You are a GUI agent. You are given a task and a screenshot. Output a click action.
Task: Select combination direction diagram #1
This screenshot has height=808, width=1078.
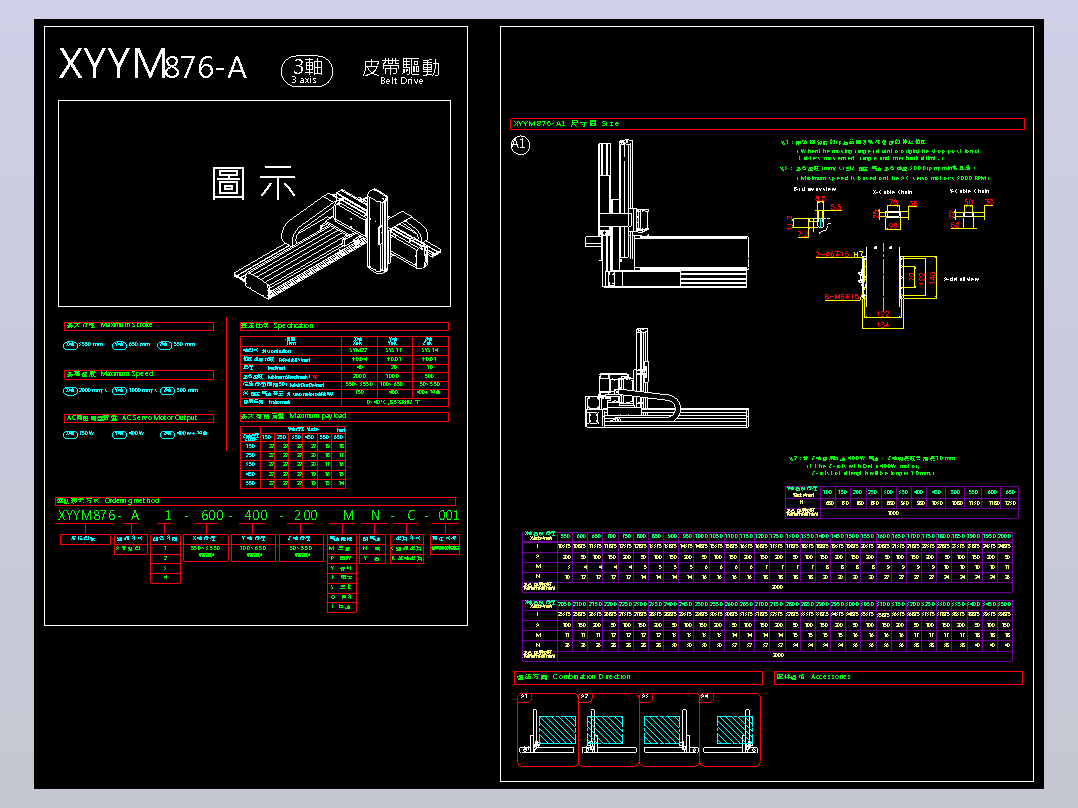pyautogui.click(x=547, y=730)
